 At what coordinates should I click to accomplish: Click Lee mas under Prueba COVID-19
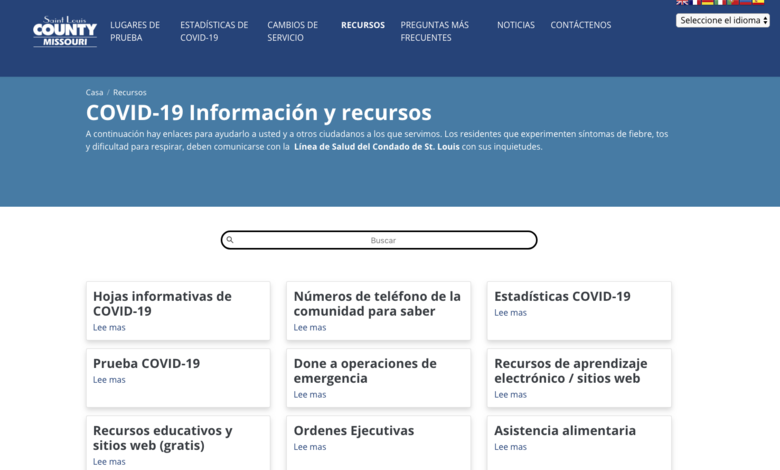point(109,379)
